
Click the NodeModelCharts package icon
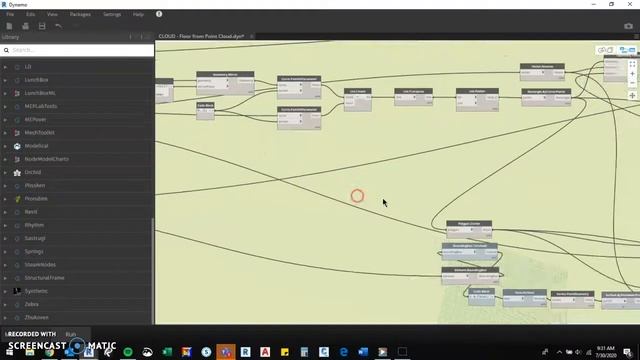17,159
